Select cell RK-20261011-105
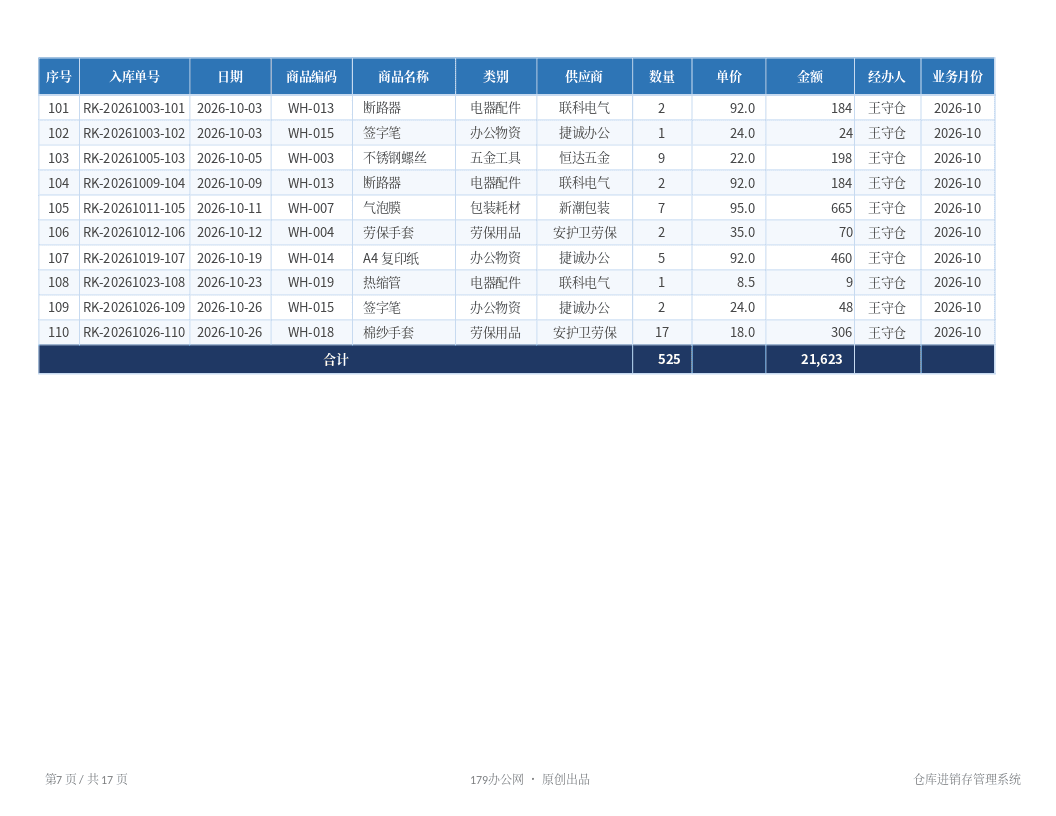This screenshot has width=1056, height=816. (134, 208)
